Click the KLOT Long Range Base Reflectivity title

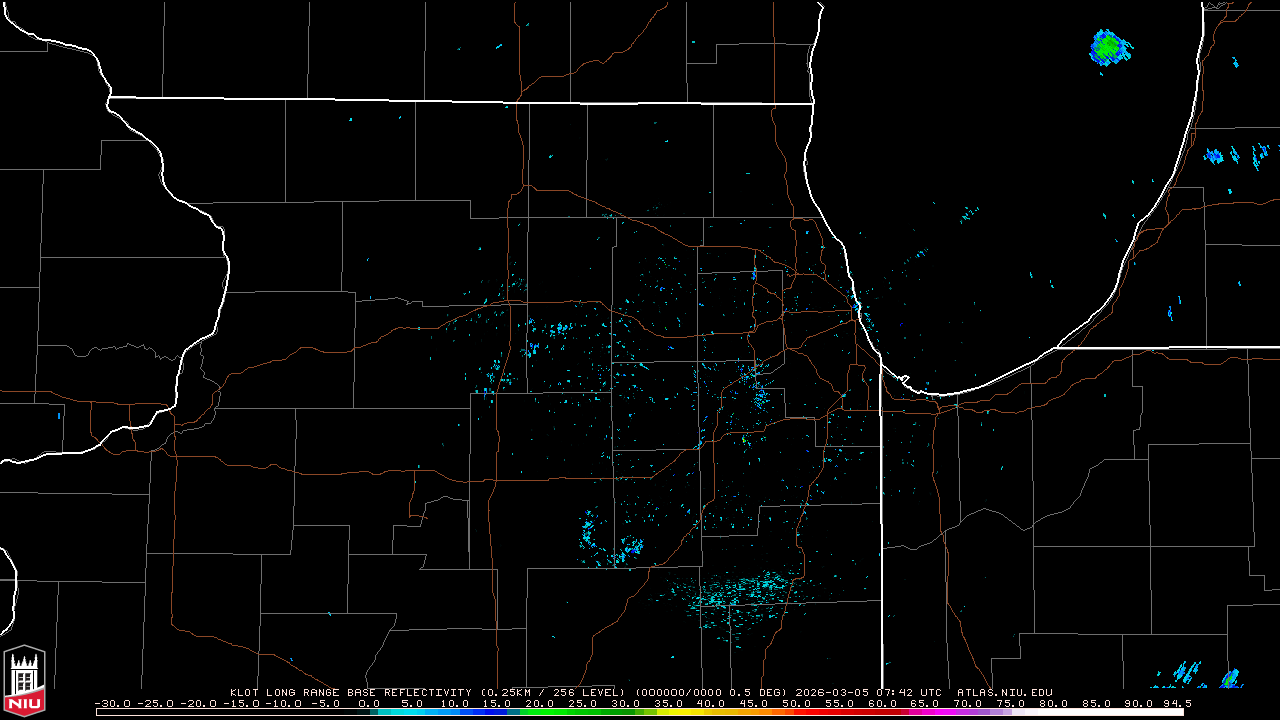pyautogui.click(x=350, y=692)
